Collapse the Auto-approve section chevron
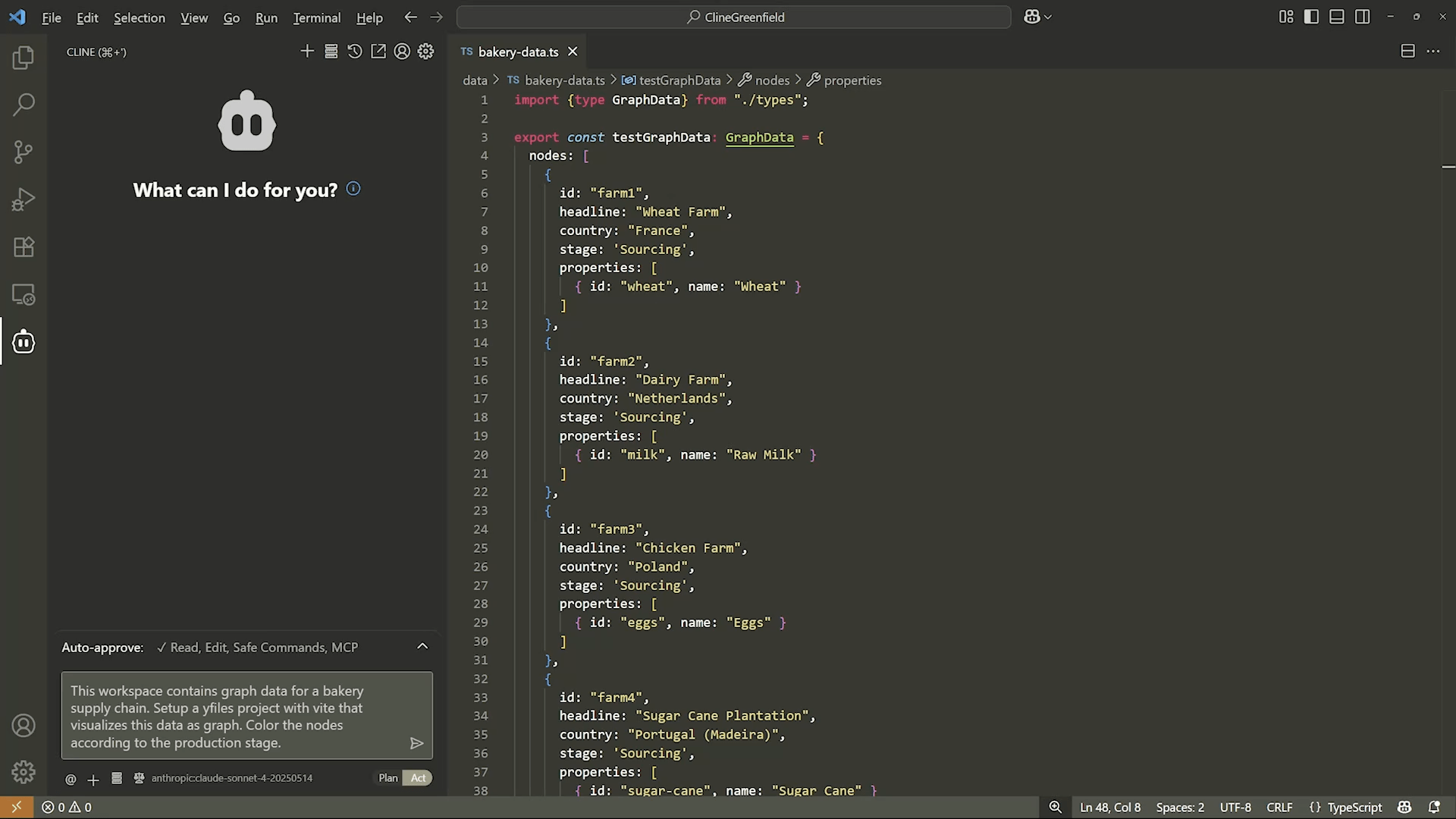This screenshot has height=819, width=1456. point(422,646)
